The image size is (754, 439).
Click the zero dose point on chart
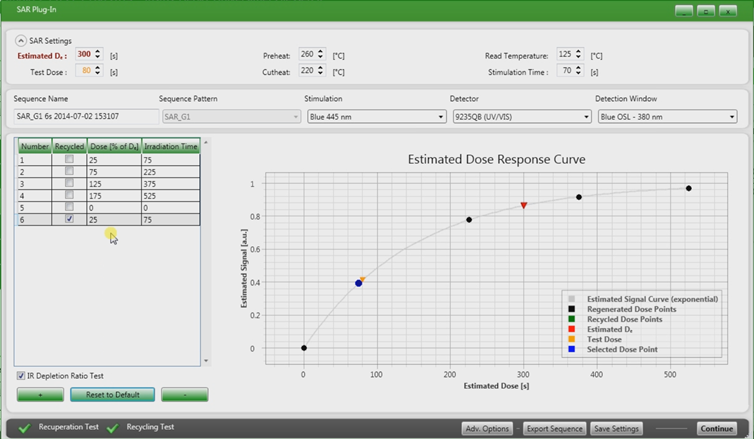(x=304, y=348)
